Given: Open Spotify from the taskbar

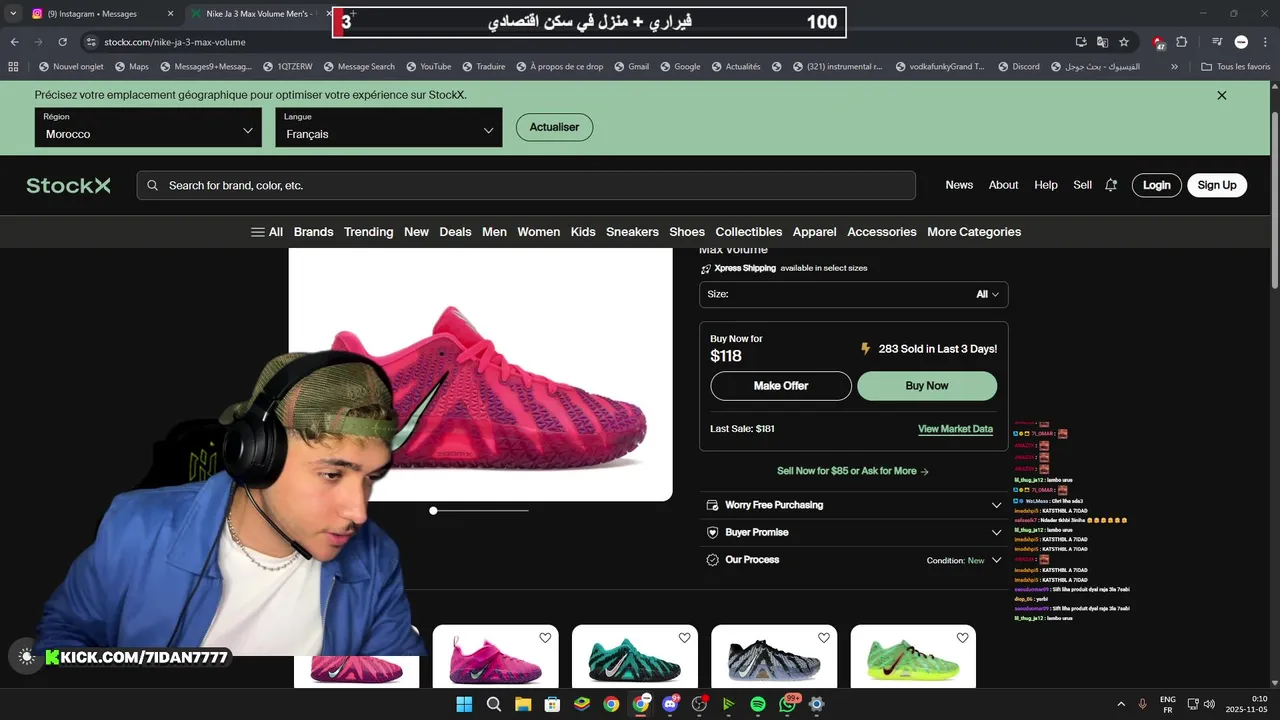Looking at the screenshot, I should click(x=758, y=704).
